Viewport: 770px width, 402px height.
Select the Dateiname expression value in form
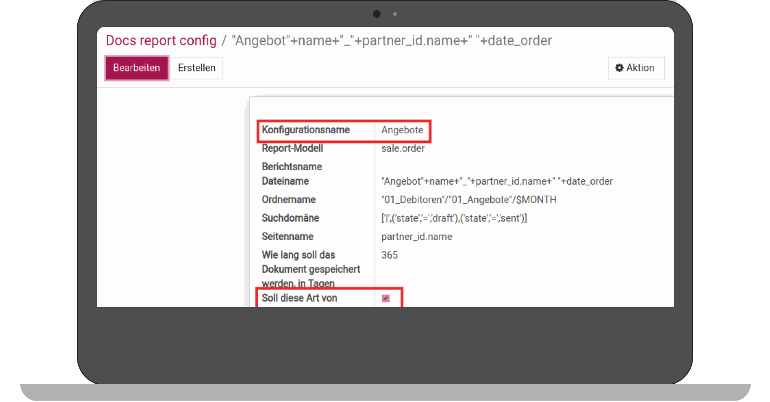(x=496, y=181)
